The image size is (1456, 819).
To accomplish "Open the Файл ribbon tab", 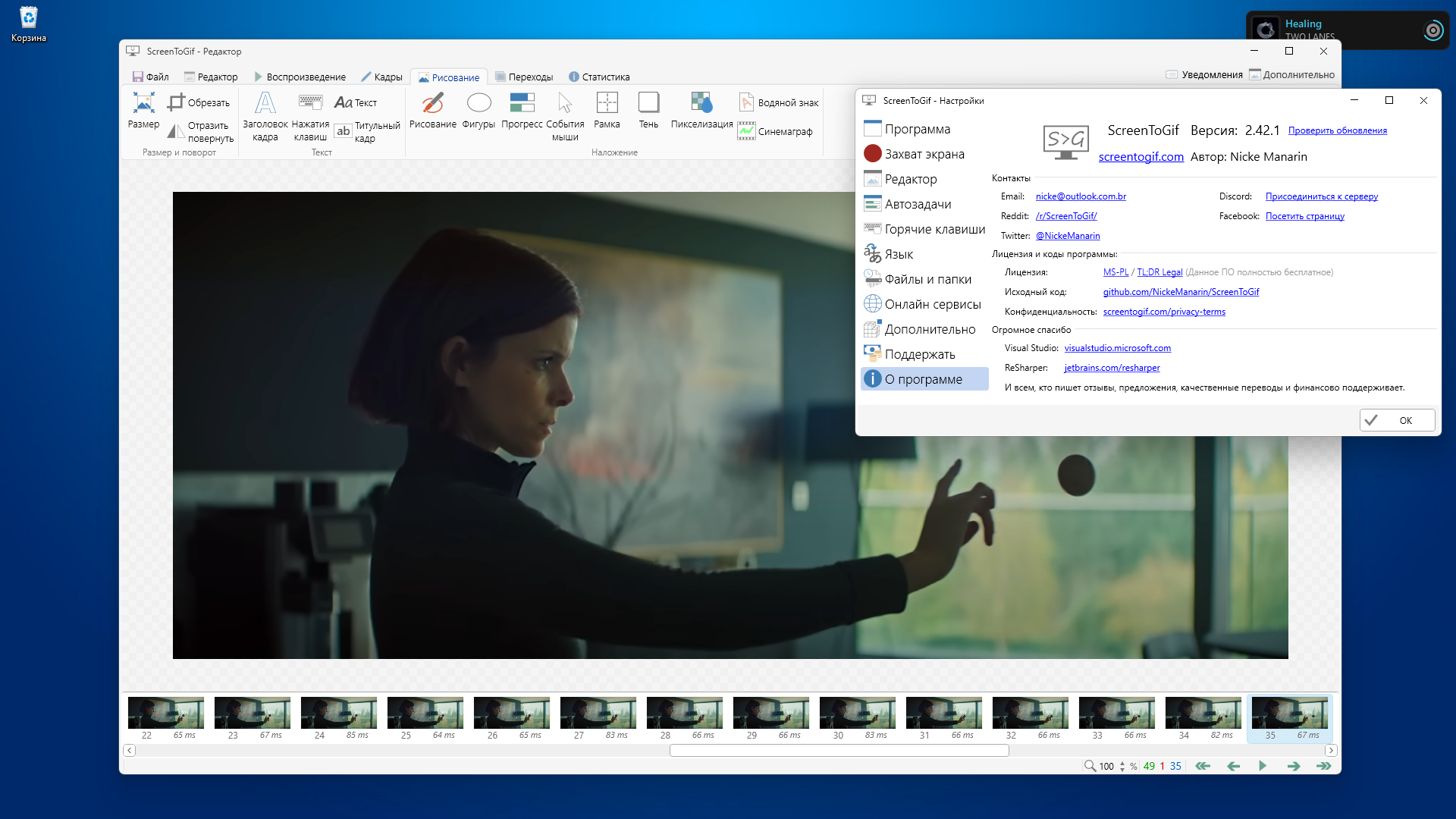I will coord(150,77).
